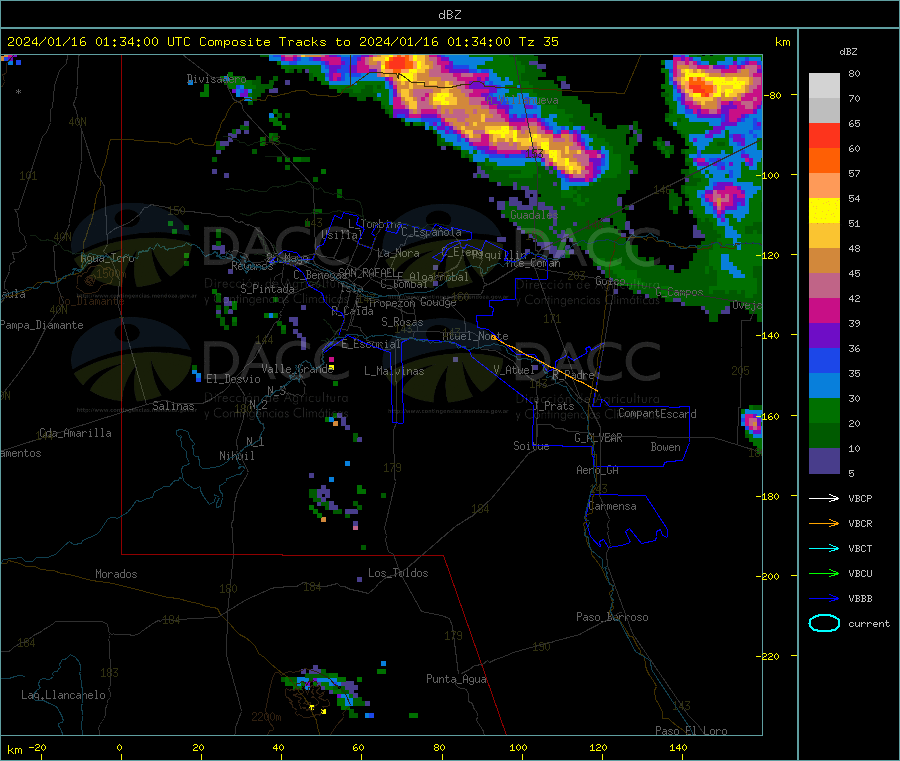Click the Punta_Agua location label
Image resolution: width=900 pixels, height=761 pixels.
click(456, 679)
